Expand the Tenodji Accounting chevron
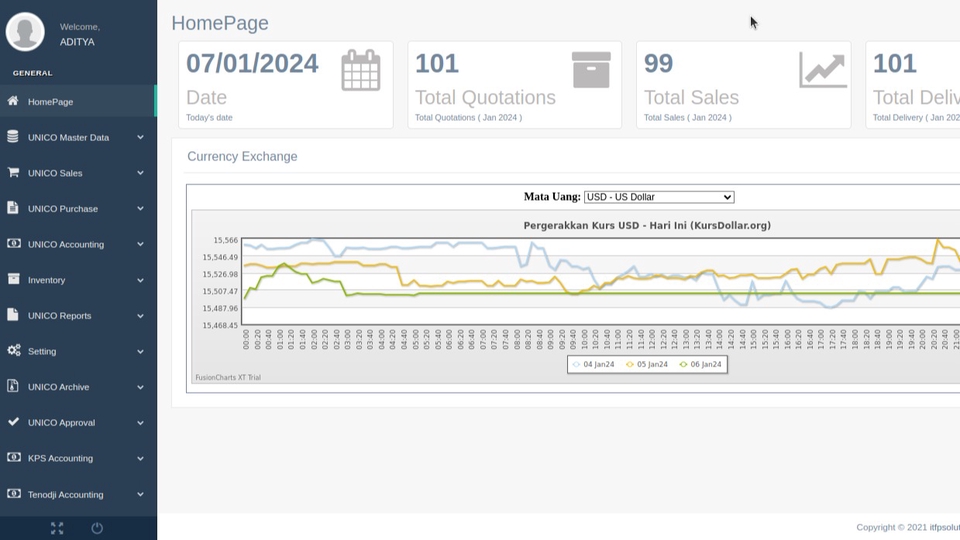The height and width of the screenshot is (540, 960). [140, 494]
